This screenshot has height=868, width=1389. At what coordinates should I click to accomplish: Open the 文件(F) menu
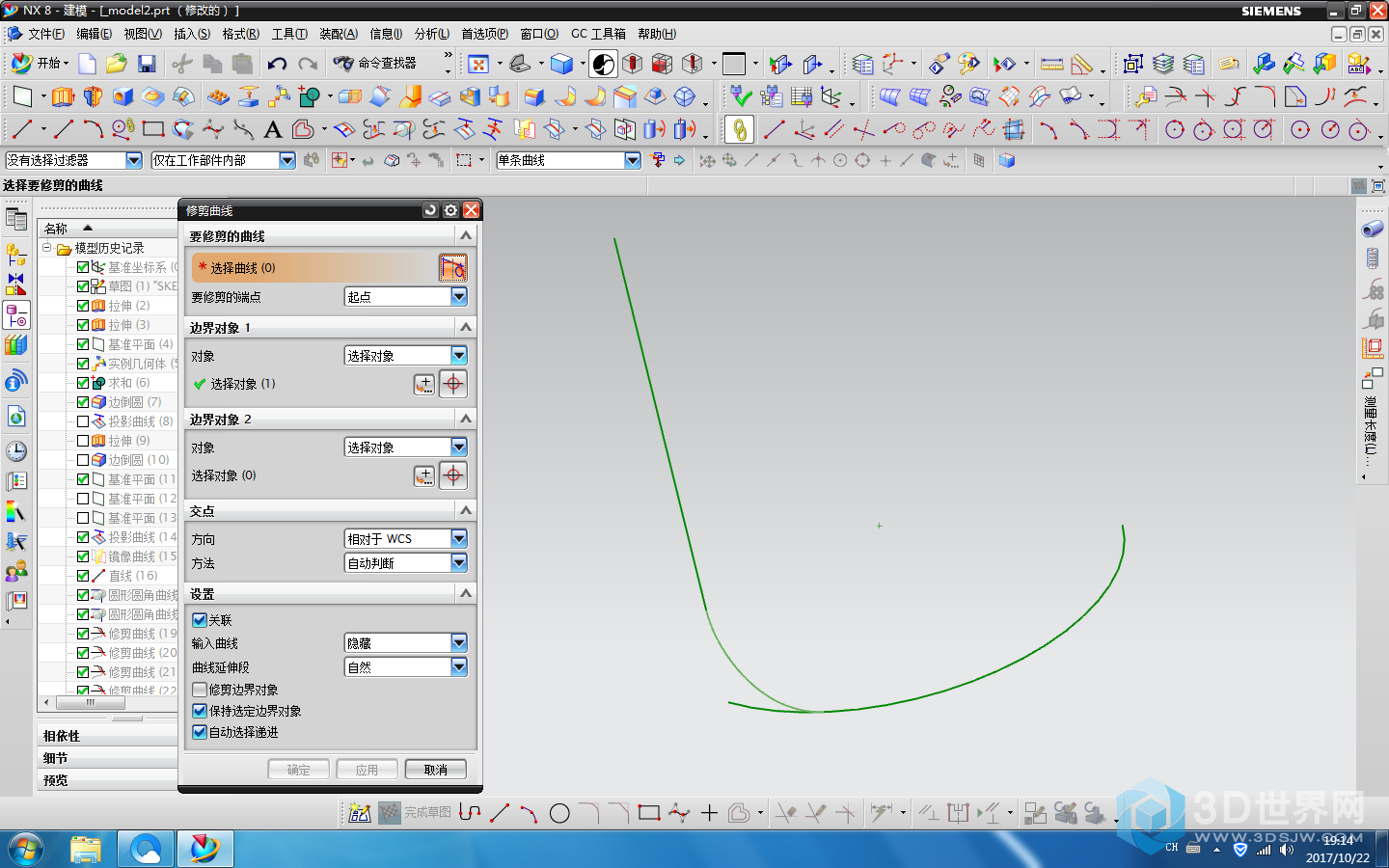(46, 34)
